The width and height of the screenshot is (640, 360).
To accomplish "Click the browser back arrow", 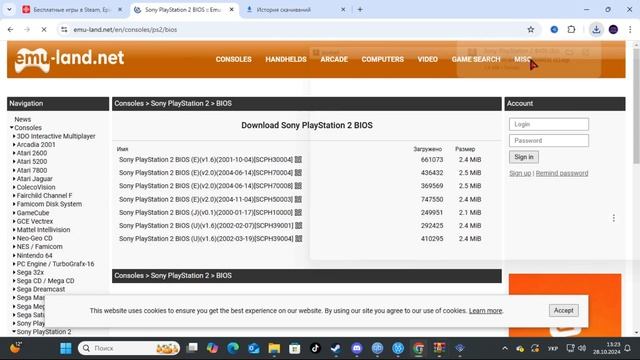I will coord(11,29).
